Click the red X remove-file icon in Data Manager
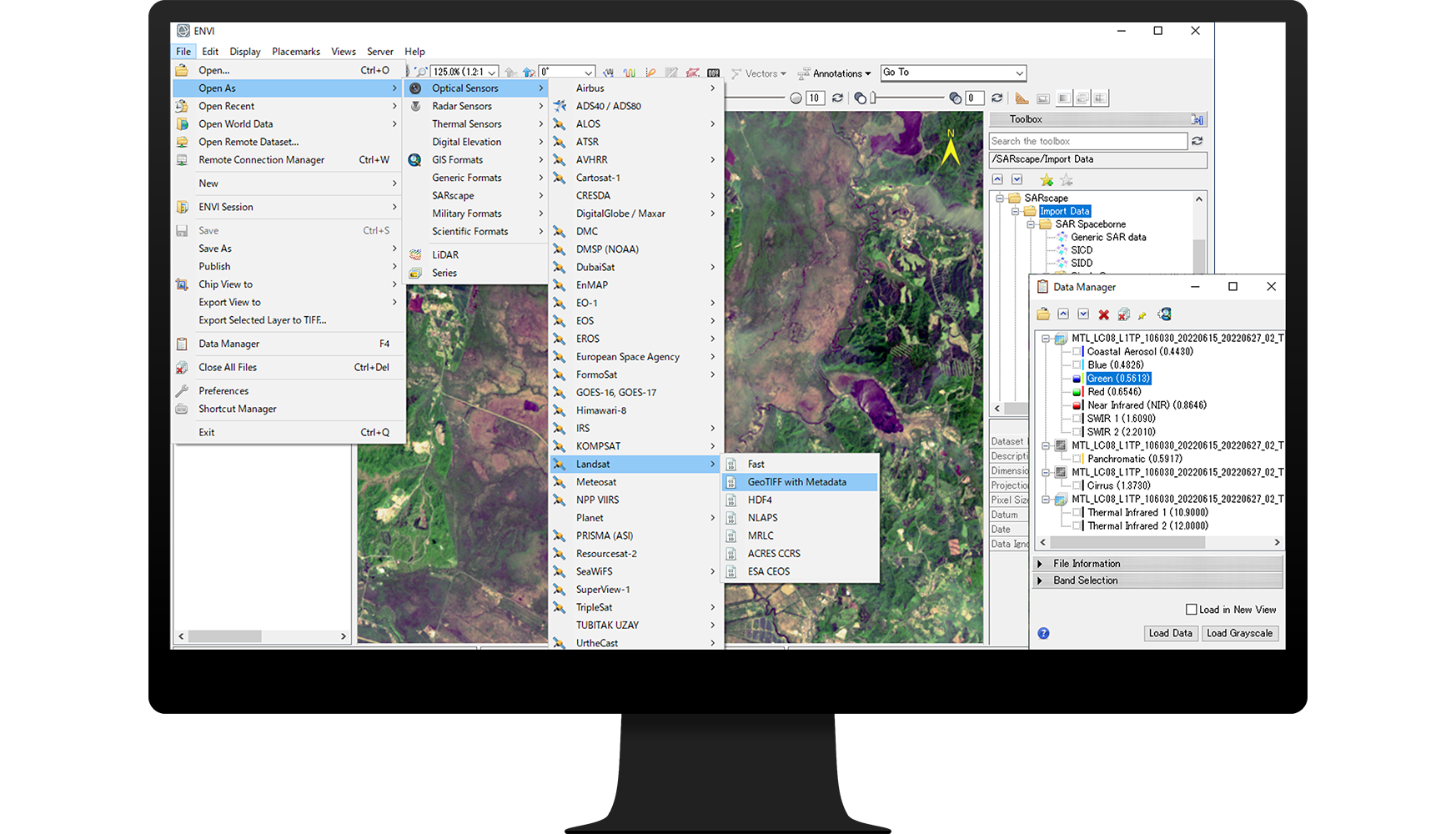The image size is (1456, 834). click(x=1103, y=314)
